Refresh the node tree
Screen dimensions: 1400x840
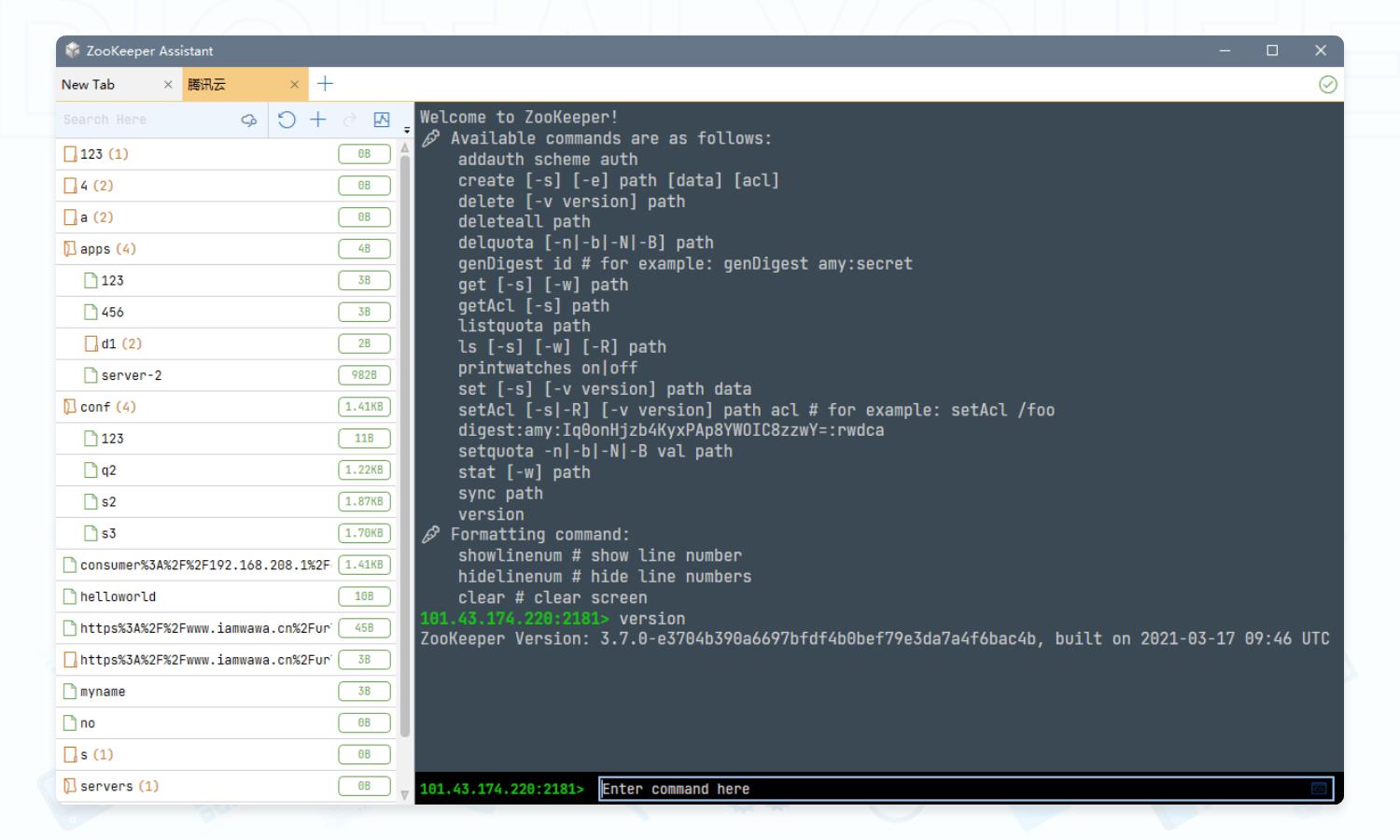pyautogui.click(x=287, y=119)
